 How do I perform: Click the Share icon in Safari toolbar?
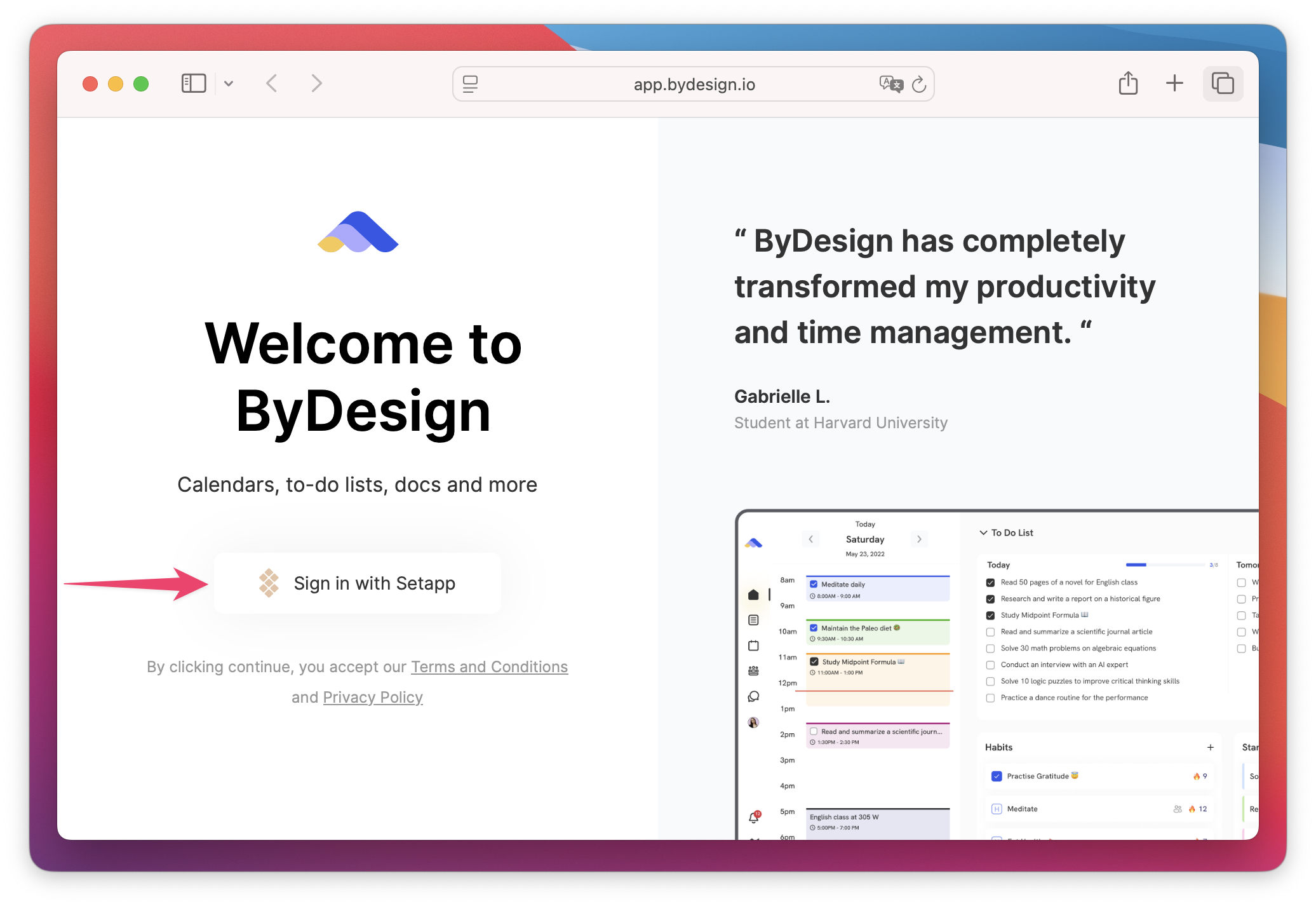[x=1128, y=83]
